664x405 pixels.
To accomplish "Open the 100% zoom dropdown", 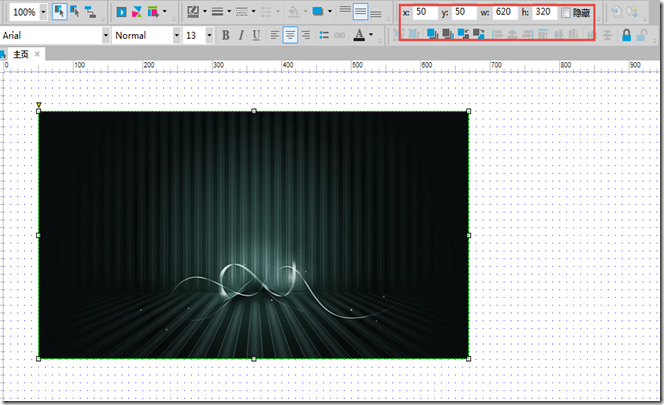I will [x=43, y=12].
